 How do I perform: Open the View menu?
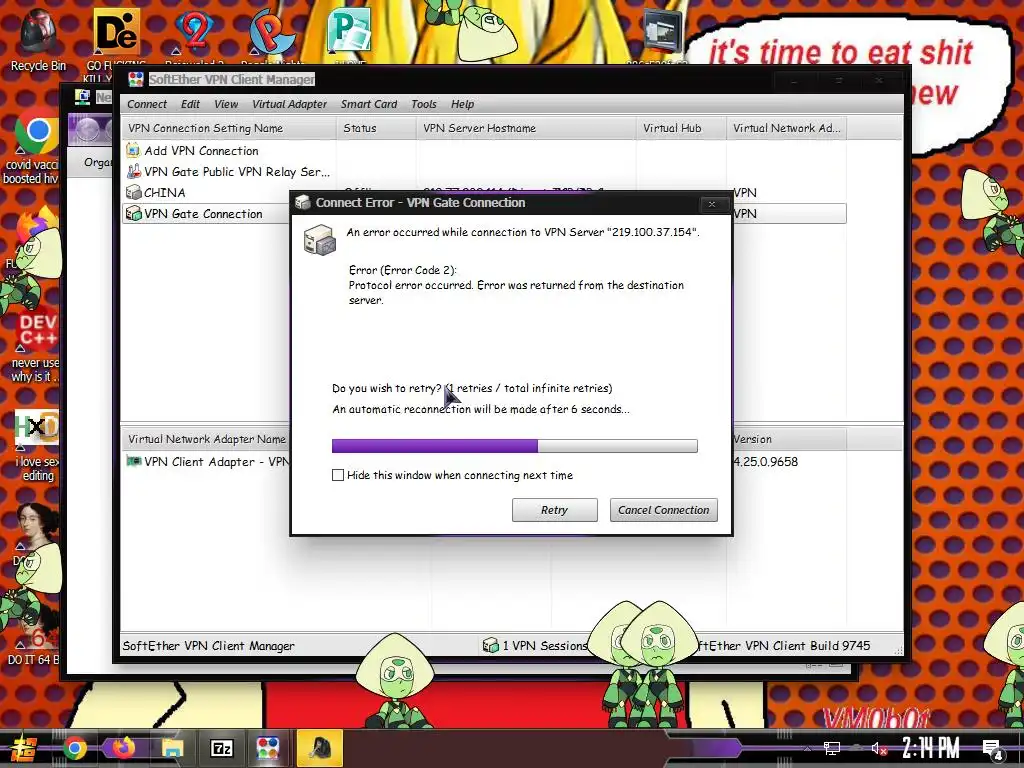(x=226, y=104)
